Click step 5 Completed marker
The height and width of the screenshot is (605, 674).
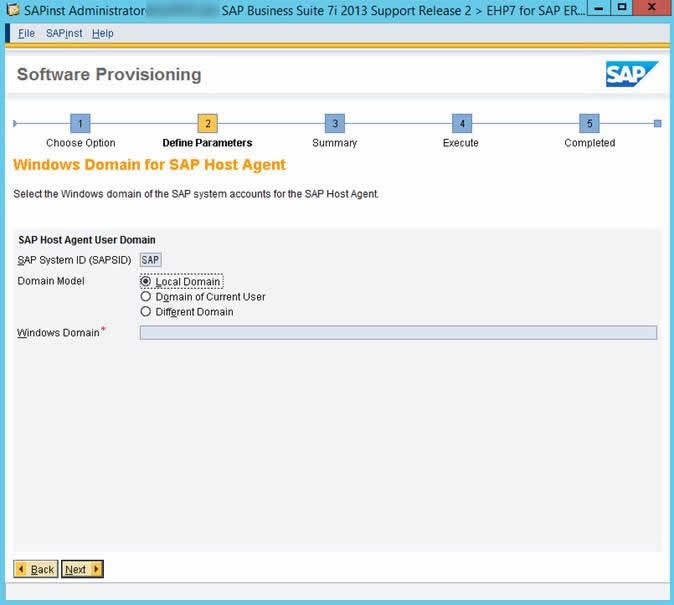[x=589, y=123]
